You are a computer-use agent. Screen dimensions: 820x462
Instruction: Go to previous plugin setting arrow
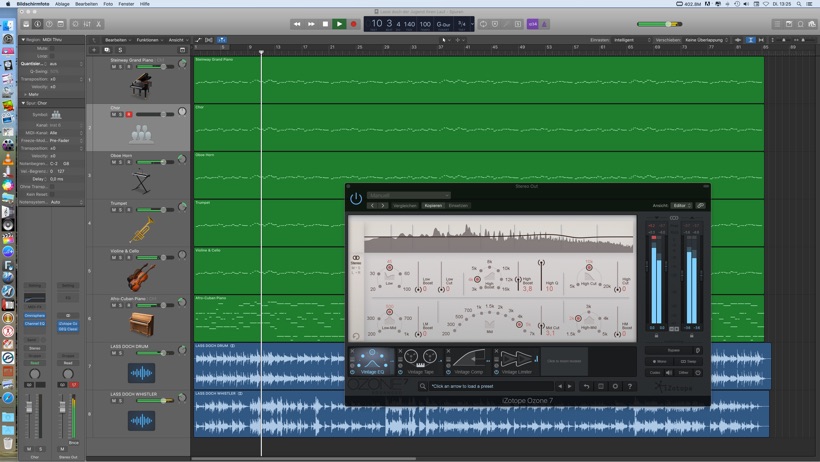[x=372, y=206]
